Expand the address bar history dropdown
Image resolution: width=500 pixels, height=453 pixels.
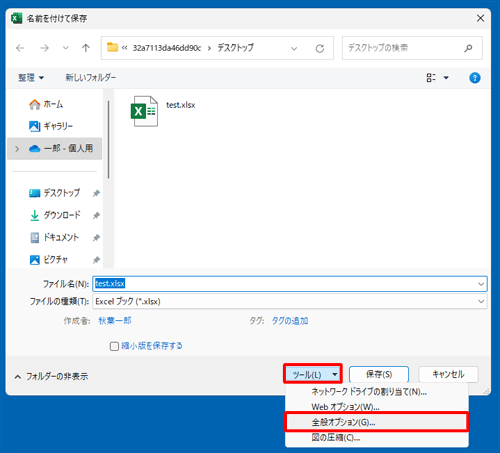coord(294,49)
